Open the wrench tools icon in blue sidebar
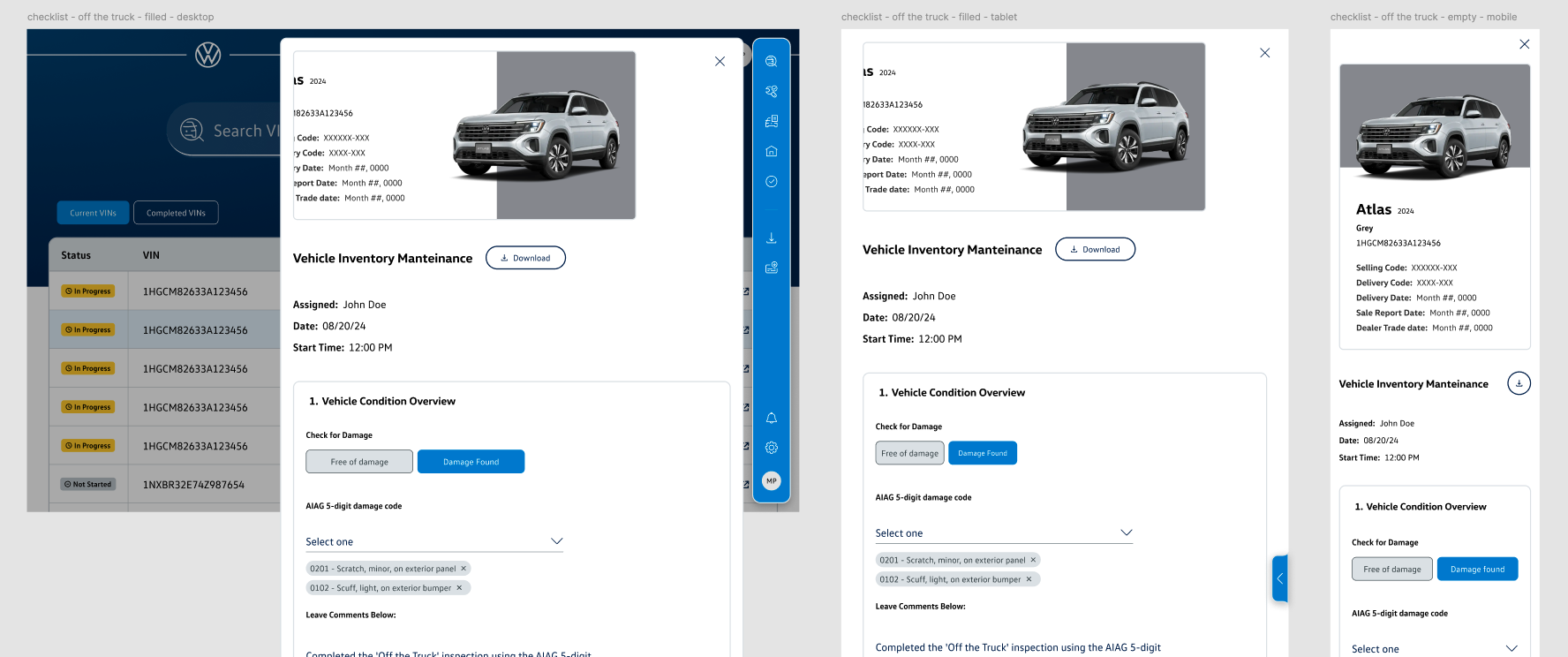This screenshot has width=1568, height=657. pos(771,91)
